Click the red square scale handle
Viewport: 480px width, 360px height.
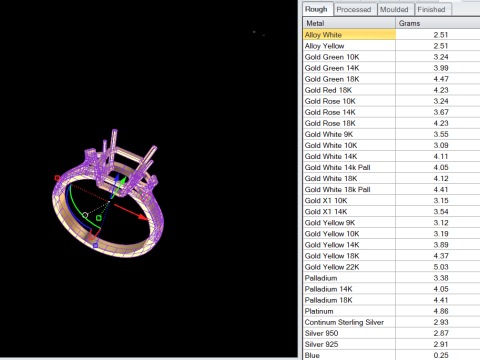[57, 178]
